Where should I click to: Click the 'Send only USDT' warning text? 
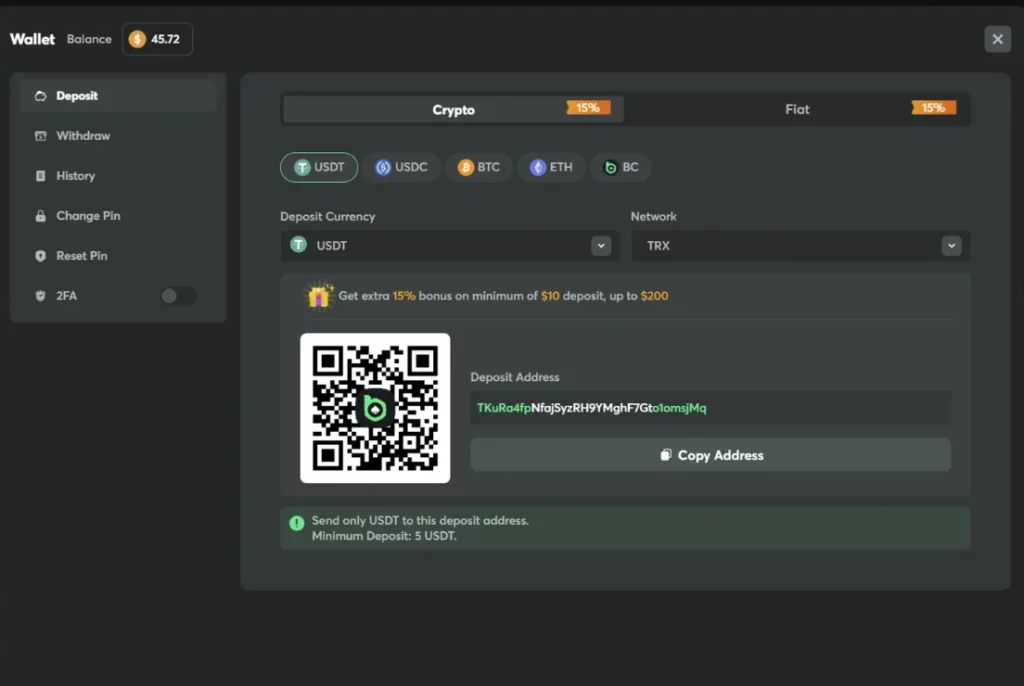pos(420,521)
